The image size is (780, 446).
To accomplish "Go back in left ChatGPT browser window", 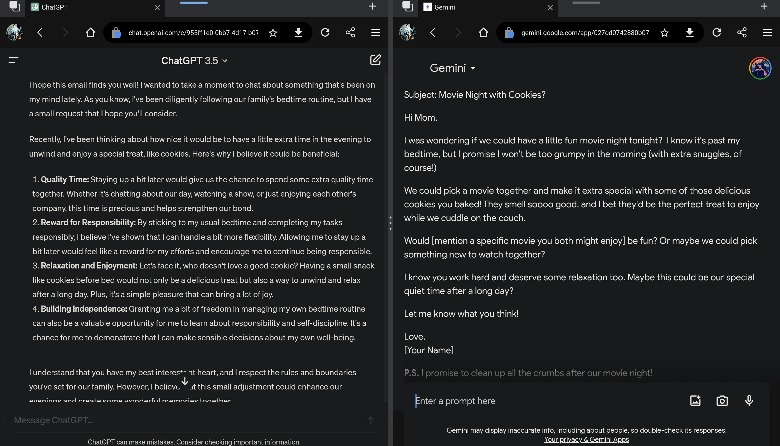I will pyautogui.click(x=40, y=33).
